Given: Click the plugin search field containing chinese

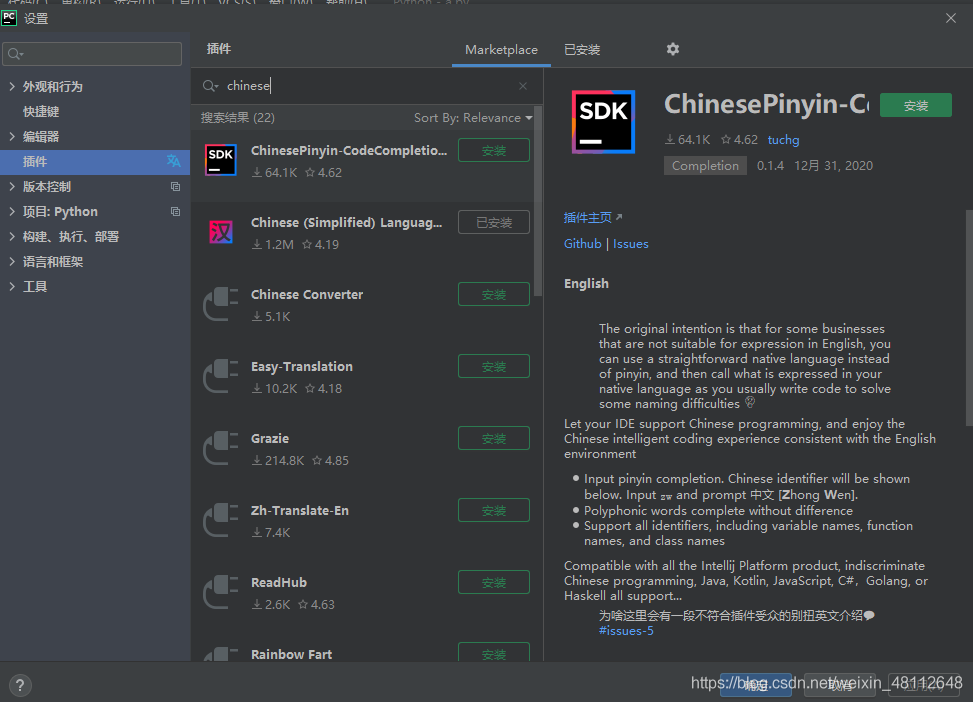Looking at the screenshot, I should coord(366,86).
